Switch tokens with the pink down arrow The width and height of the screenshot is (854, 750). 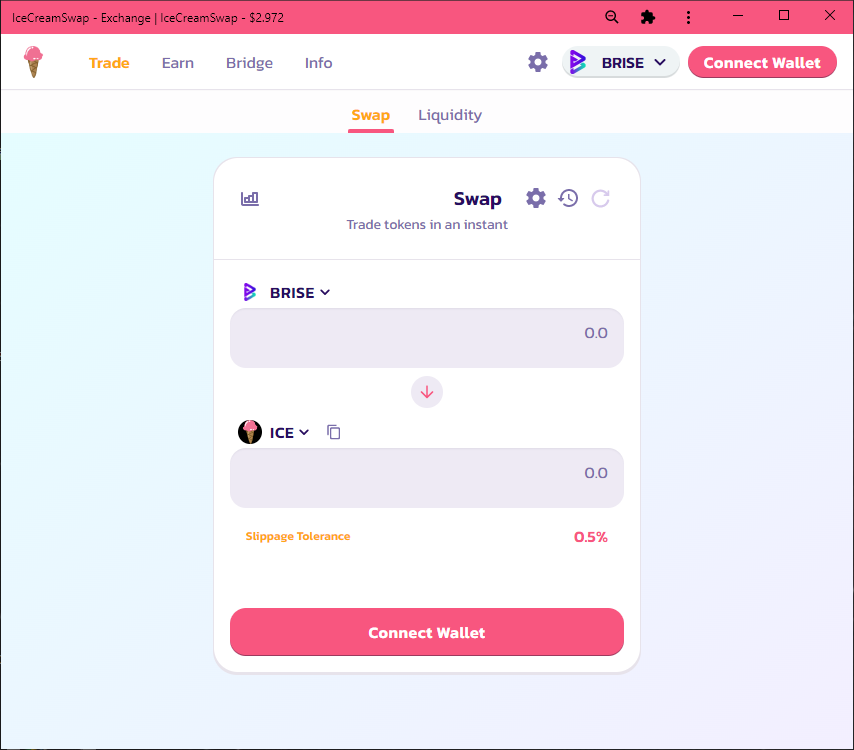click(427, 392)
